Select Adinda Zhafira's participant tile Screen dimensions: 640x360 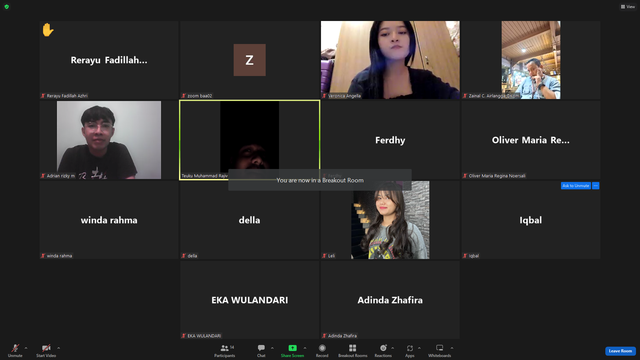(x=390, y=300)
